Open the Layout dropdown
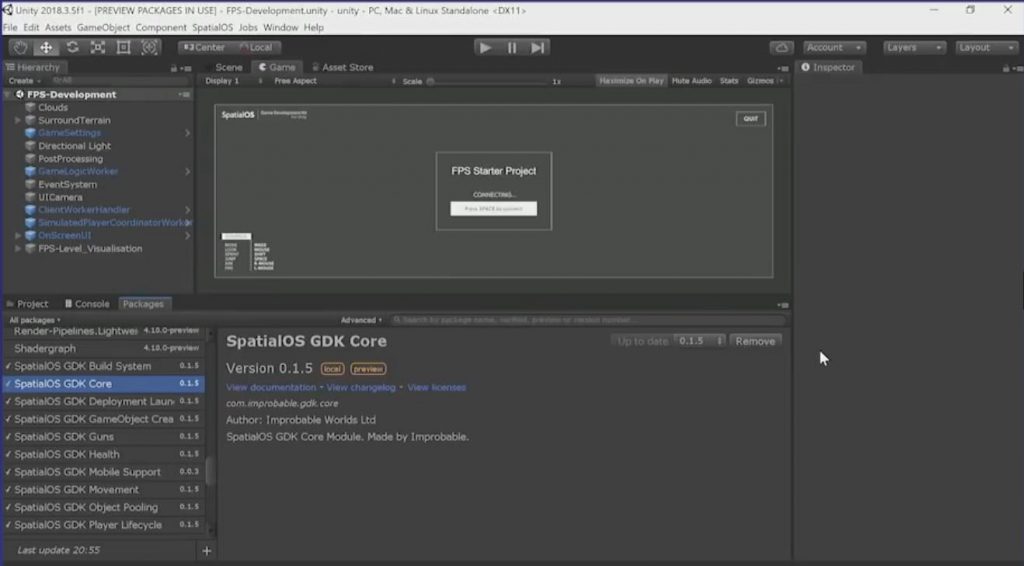The image size is (1024, 566). click(986, 48)
